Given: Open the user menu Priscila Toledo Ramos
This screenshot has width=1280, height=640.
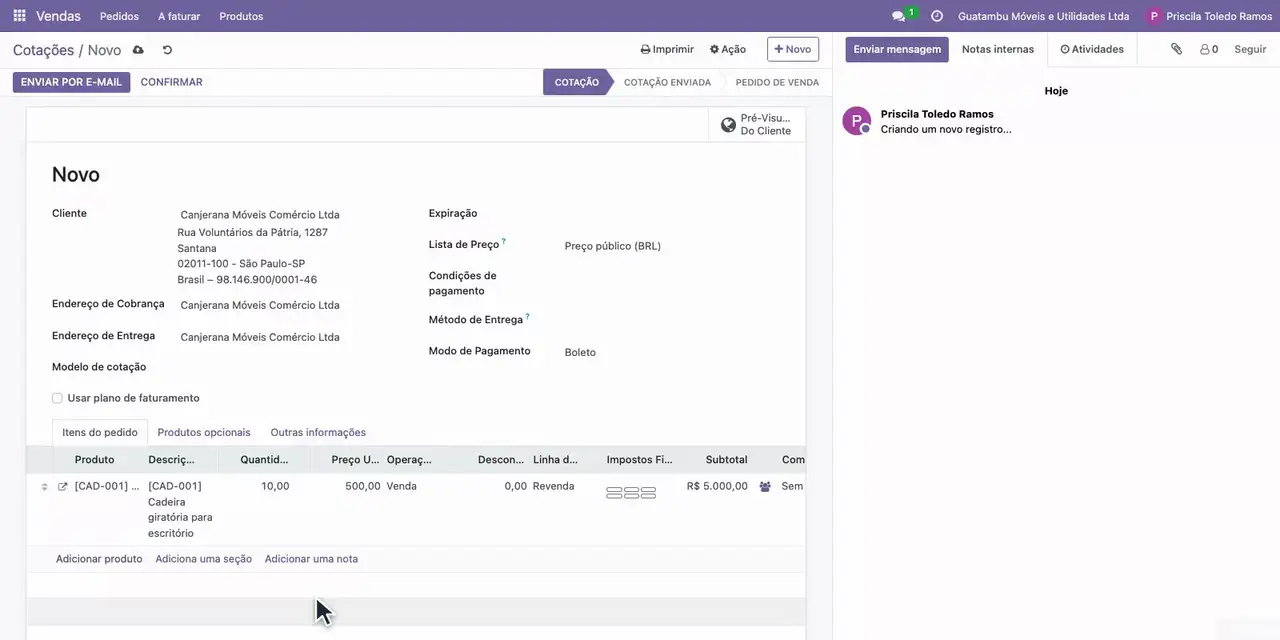Looking at the screenshot, I should tap(1209, 16).
